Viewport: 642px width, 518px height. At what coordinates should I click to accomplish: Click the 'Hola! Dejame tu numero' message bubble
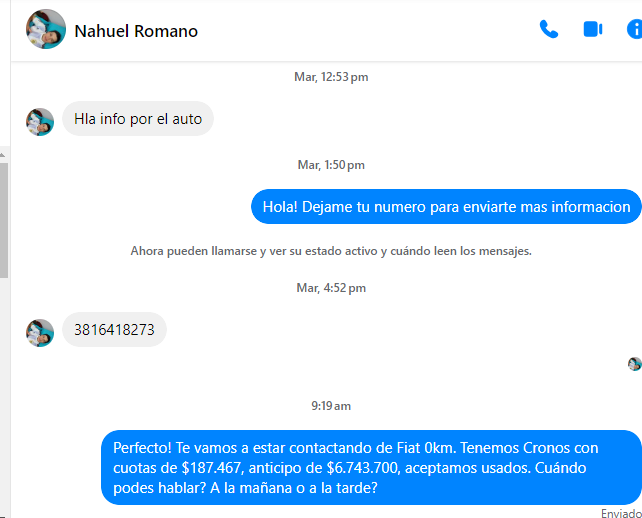446,207
